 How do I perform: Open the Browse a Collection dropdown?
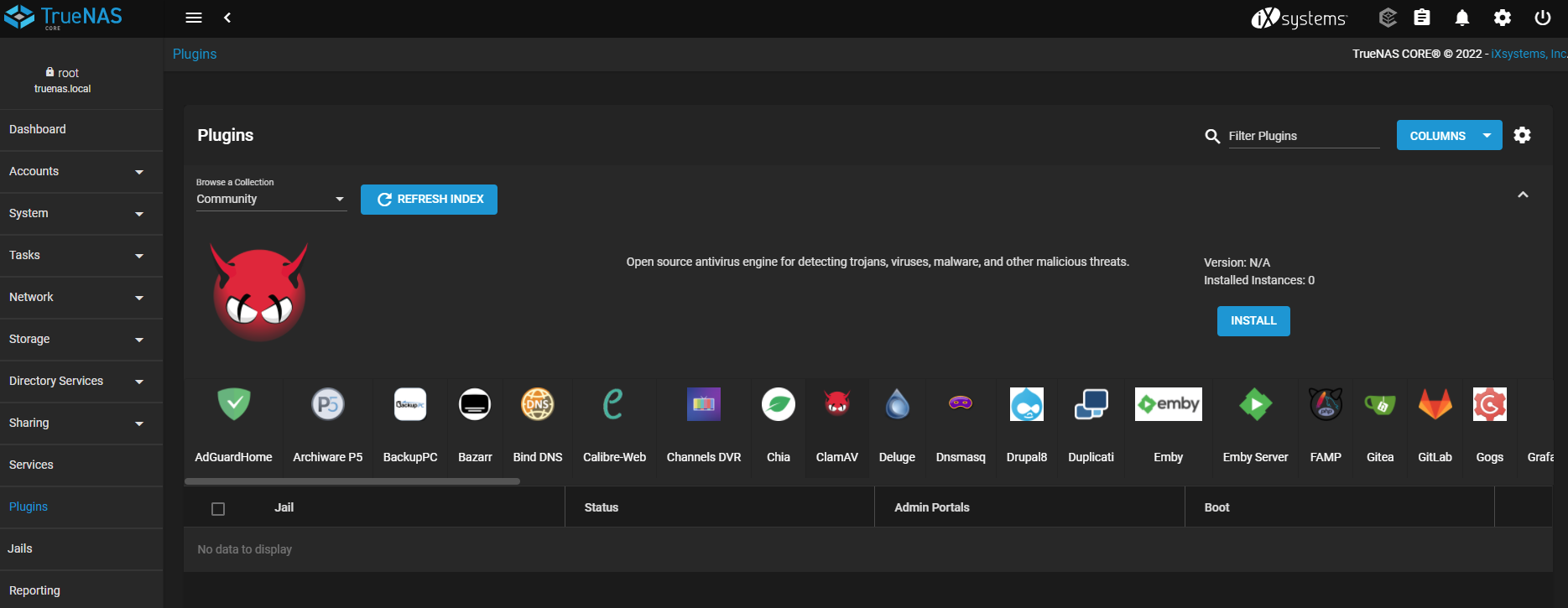[x=271, y=199]
